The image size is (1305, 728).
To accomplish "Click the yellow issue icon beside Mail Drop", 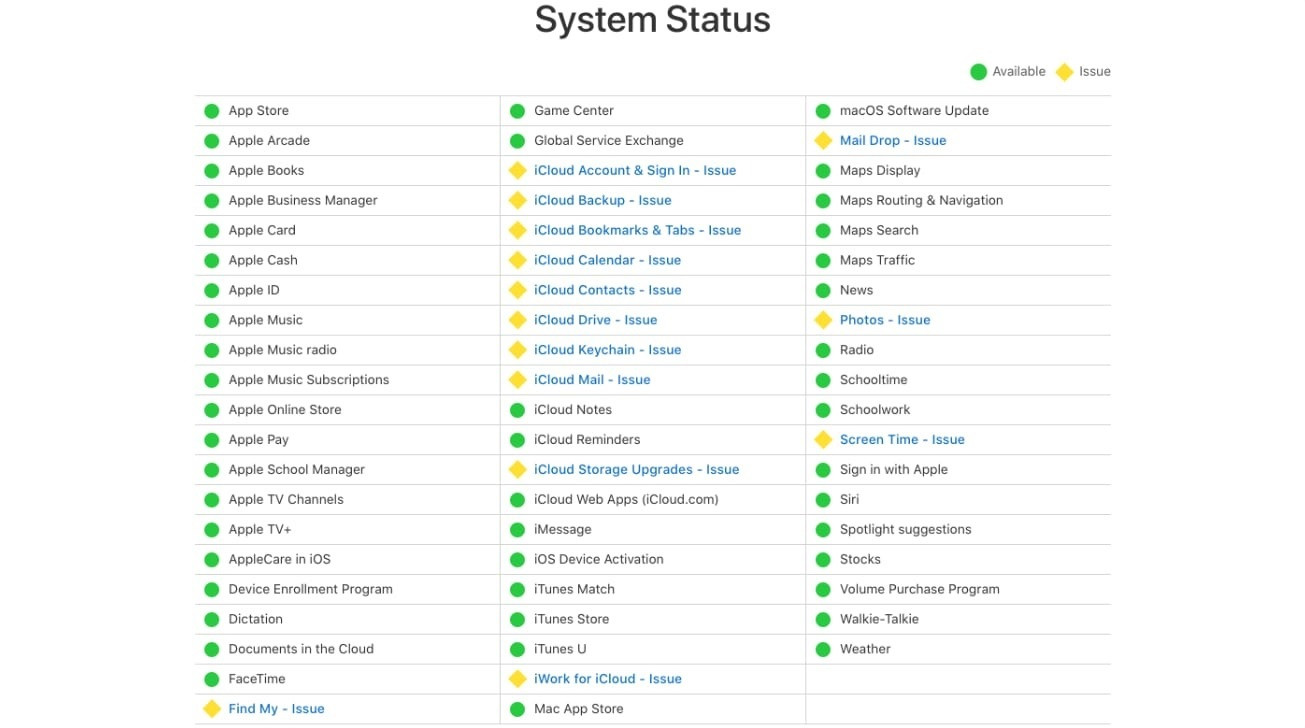I will (822, 140).
